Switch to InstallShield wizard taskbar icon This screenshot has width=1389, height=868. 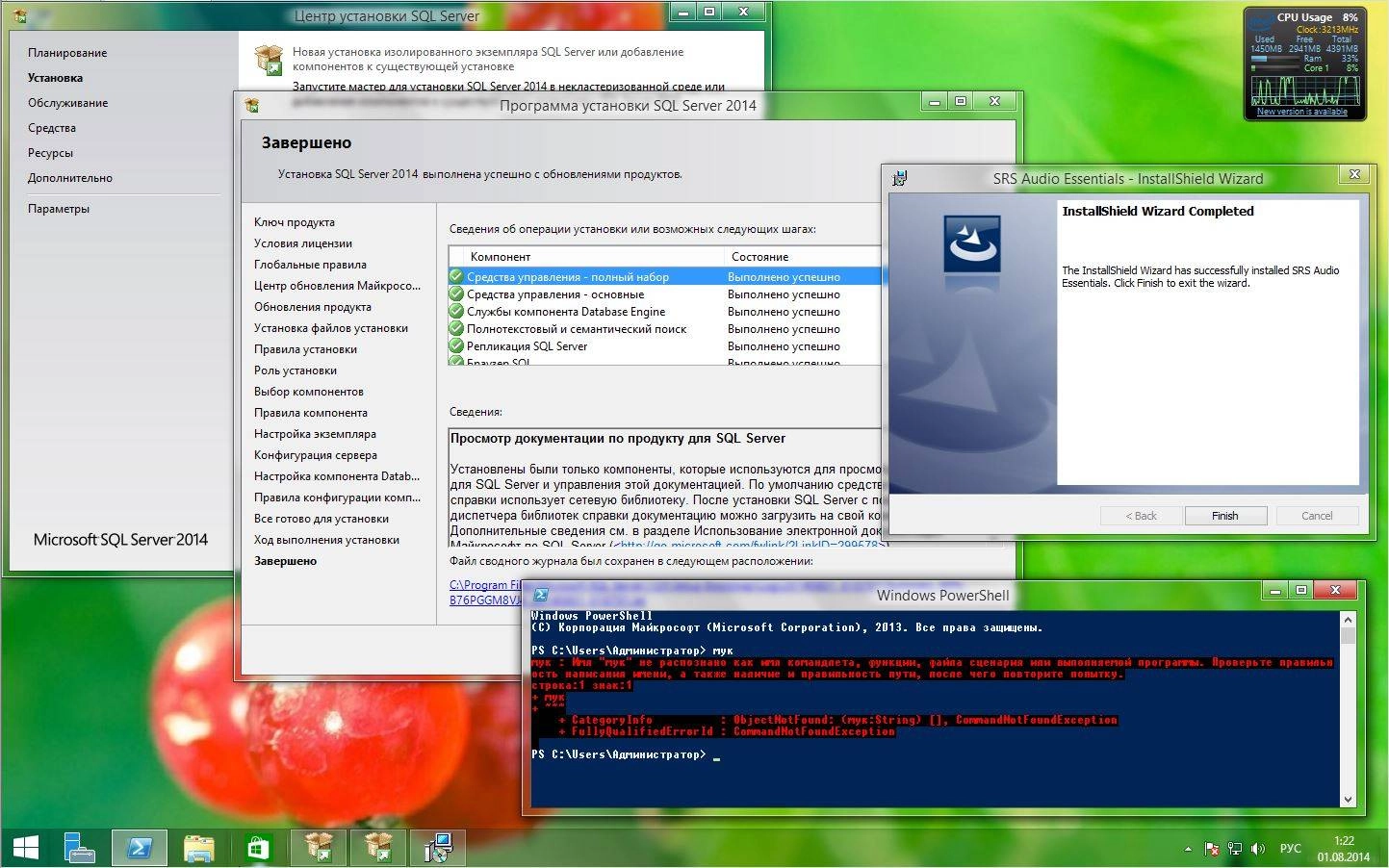click(x=438, y=848)
